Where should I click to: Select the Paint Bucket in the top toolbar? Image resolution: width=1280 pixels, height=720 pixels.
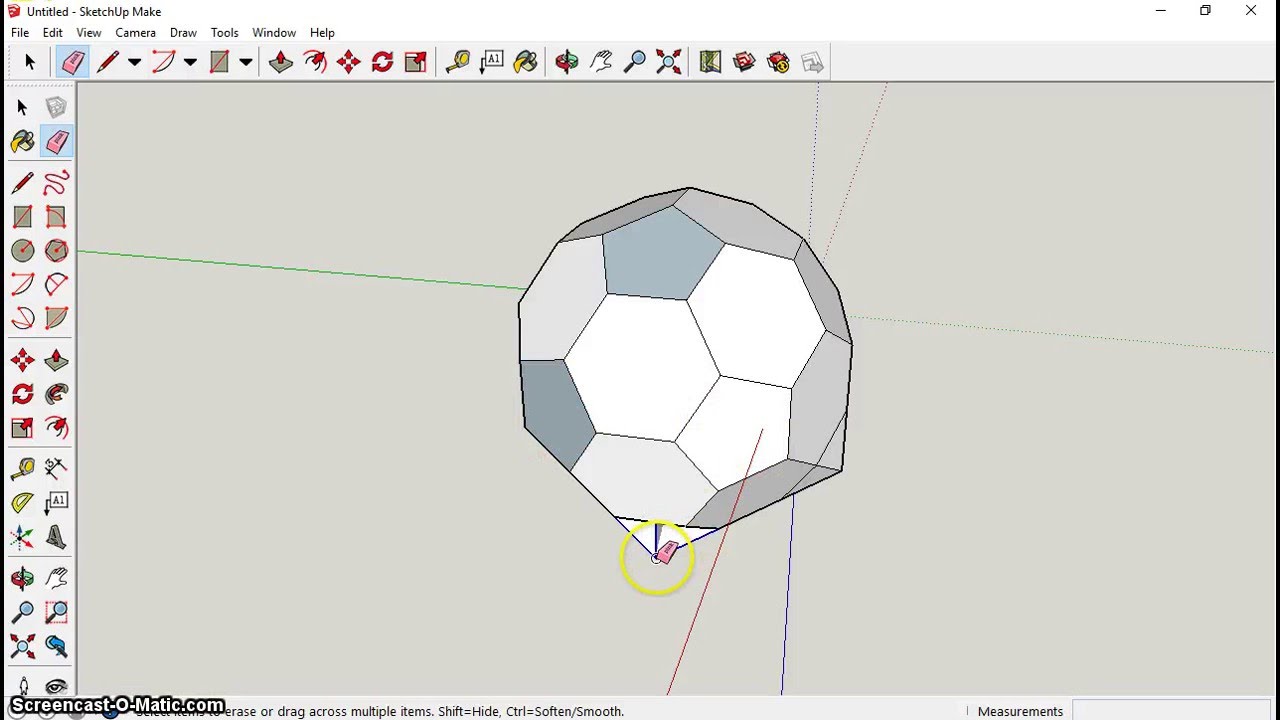click(525, 62)
